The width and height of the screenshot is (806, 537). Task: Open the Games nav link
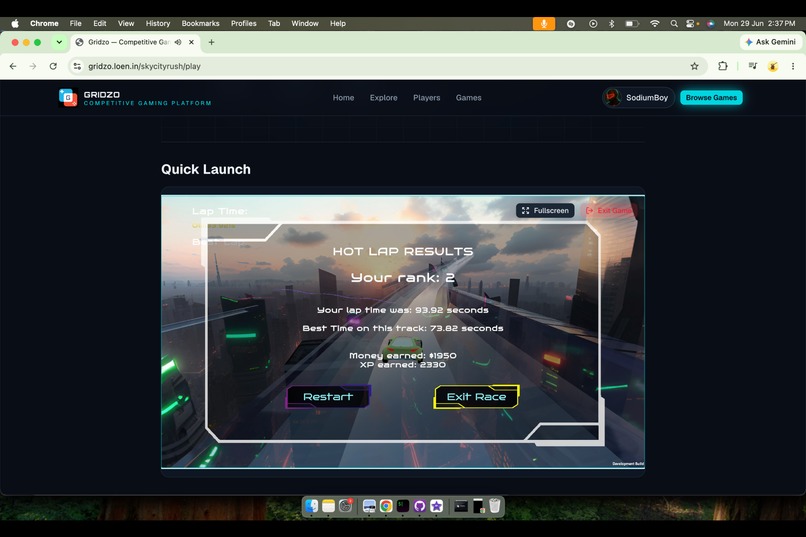[x=469, y=98]
